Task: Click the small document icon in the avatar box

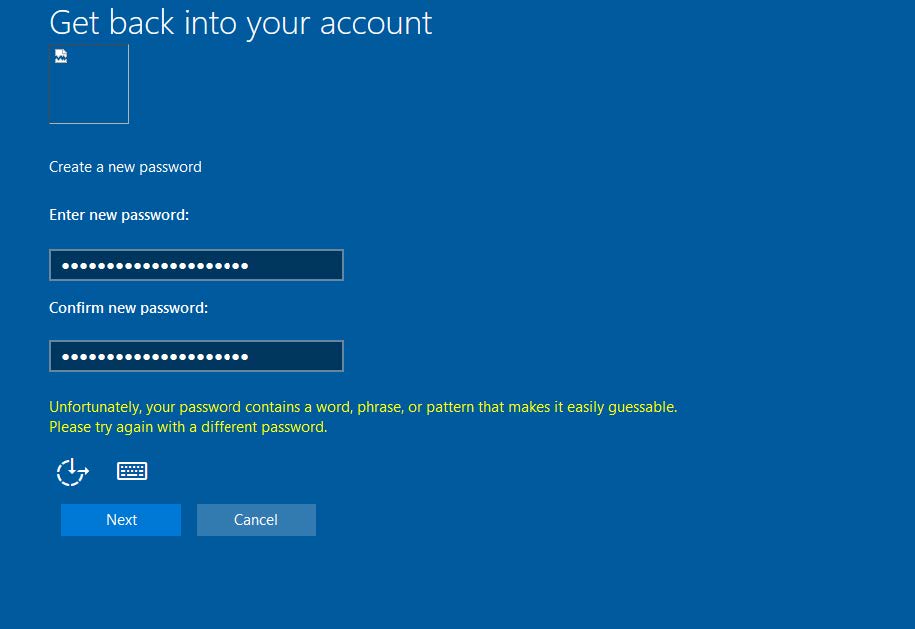Action: [x=61, y=58]
